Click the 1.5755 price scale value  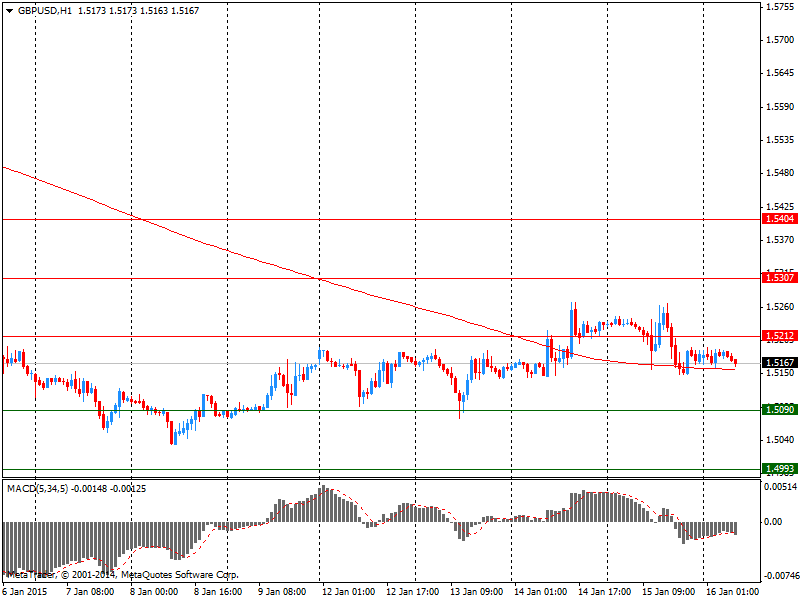pyautogui.click(x=781, y=7)
